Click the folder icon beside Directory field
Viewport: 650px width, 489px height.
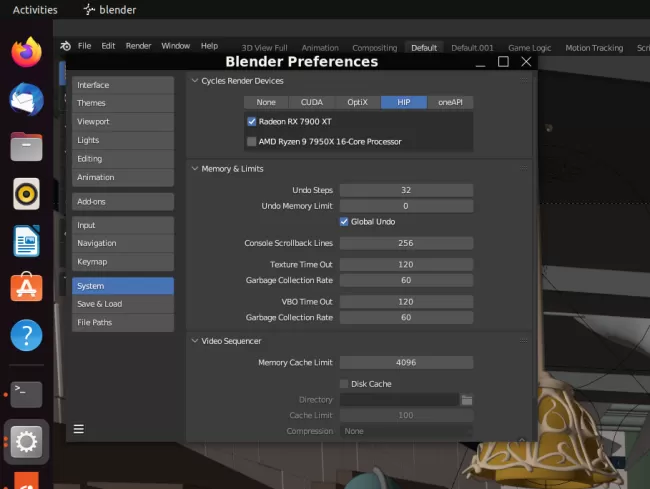(466, 400)
